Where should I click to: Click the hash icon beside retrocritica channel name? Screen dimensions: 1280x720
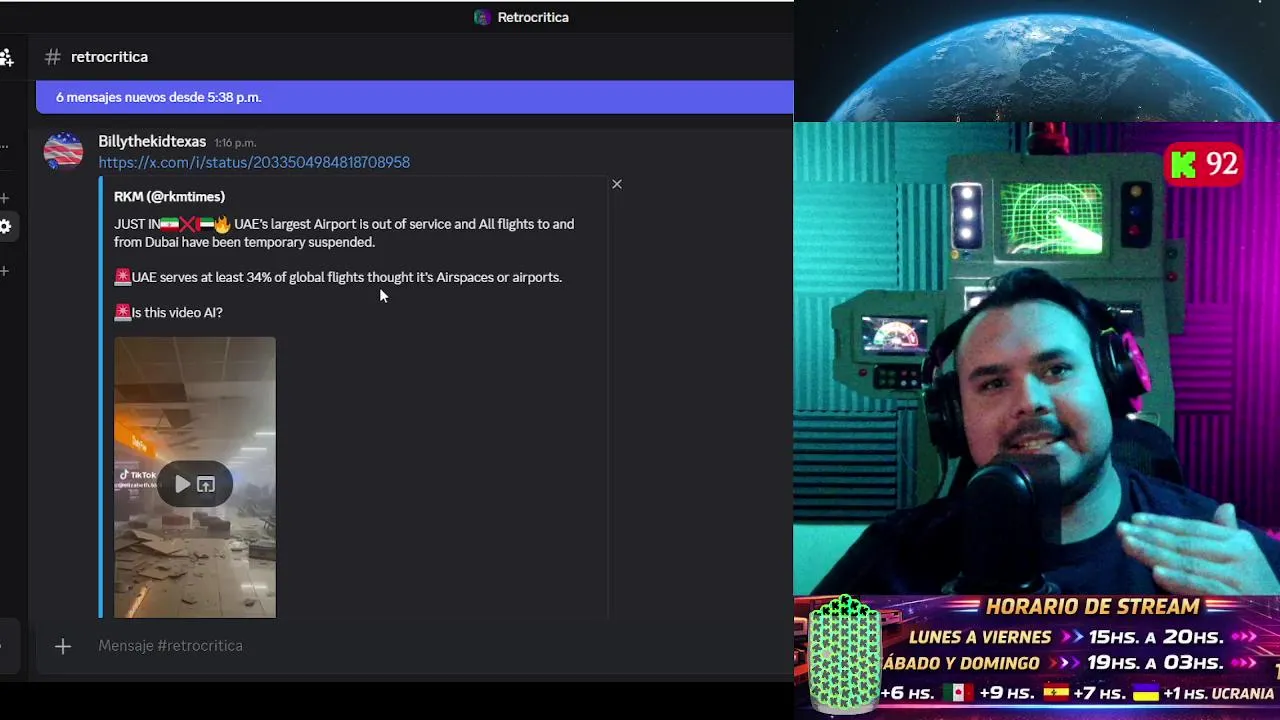point(53,57)
